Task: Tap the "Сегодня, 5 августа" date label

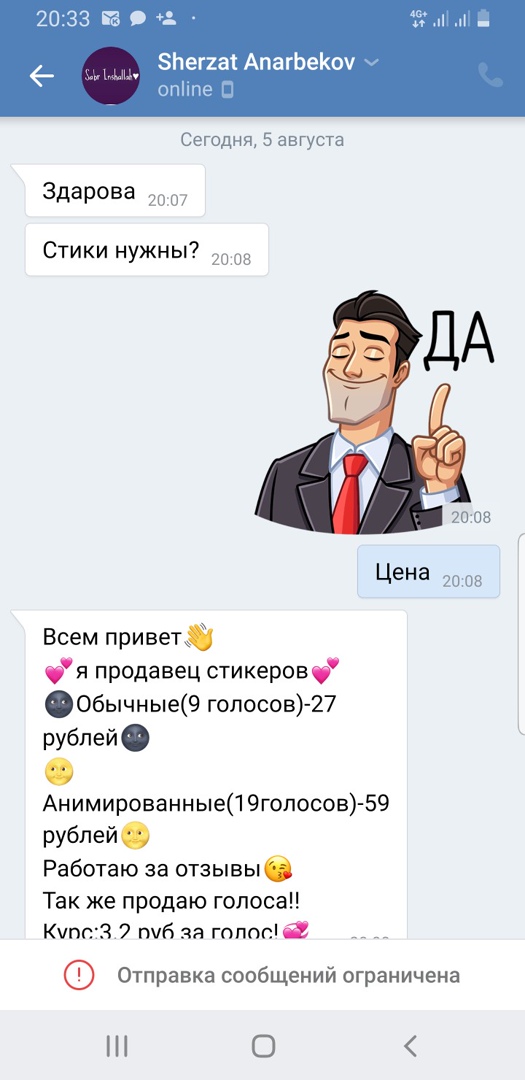Action: pyautogui.click(x=262, y=140)
